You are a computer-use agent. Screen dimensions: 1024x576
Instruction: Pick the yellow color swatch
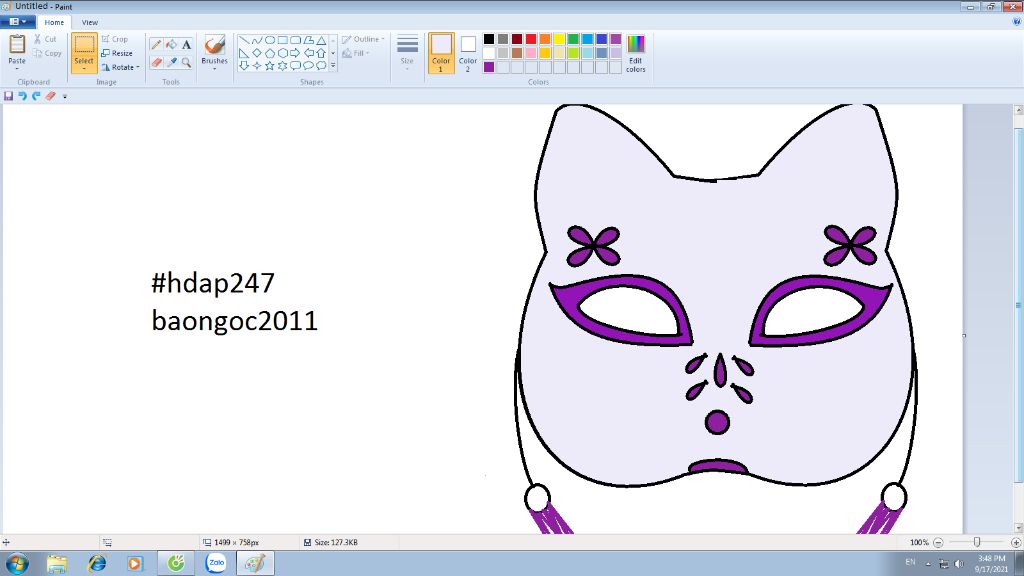click(559, 39)
